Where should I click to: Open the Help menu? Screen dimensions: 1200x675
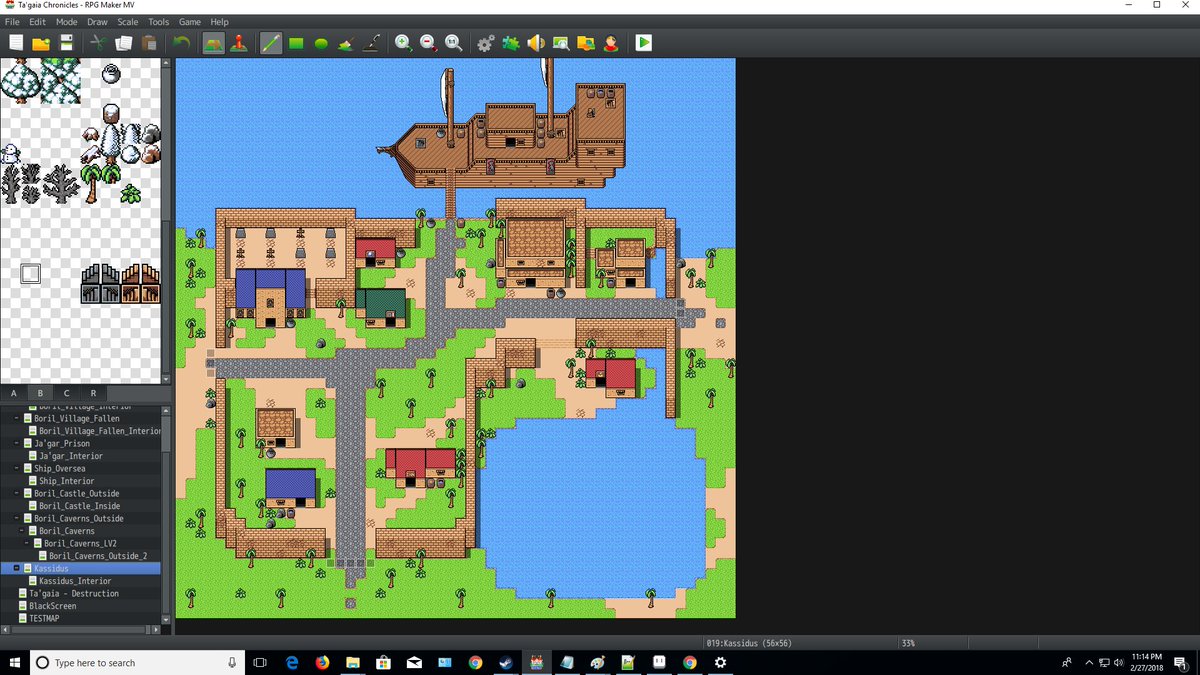219,22
